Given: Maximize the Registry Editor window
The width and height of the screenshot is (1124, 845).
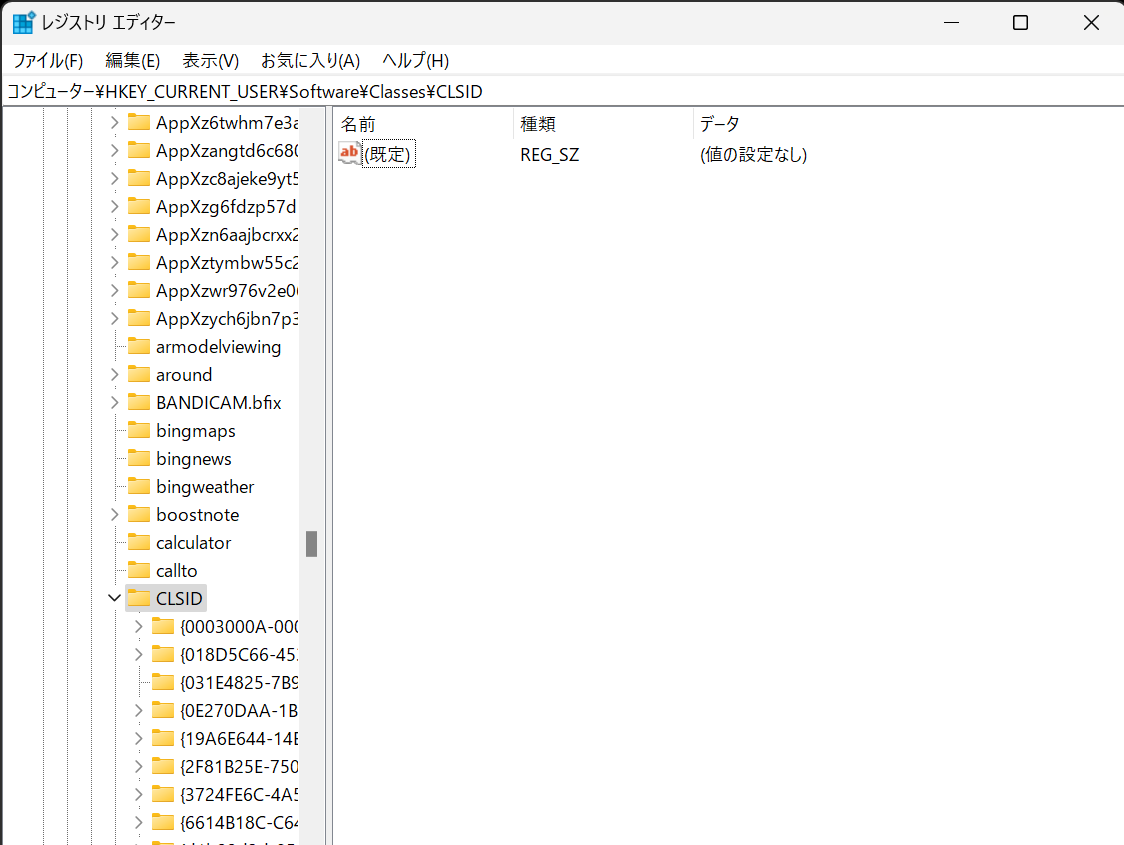Looking at the screenshot, I should pyautogui.click(x=1020, y=23).
